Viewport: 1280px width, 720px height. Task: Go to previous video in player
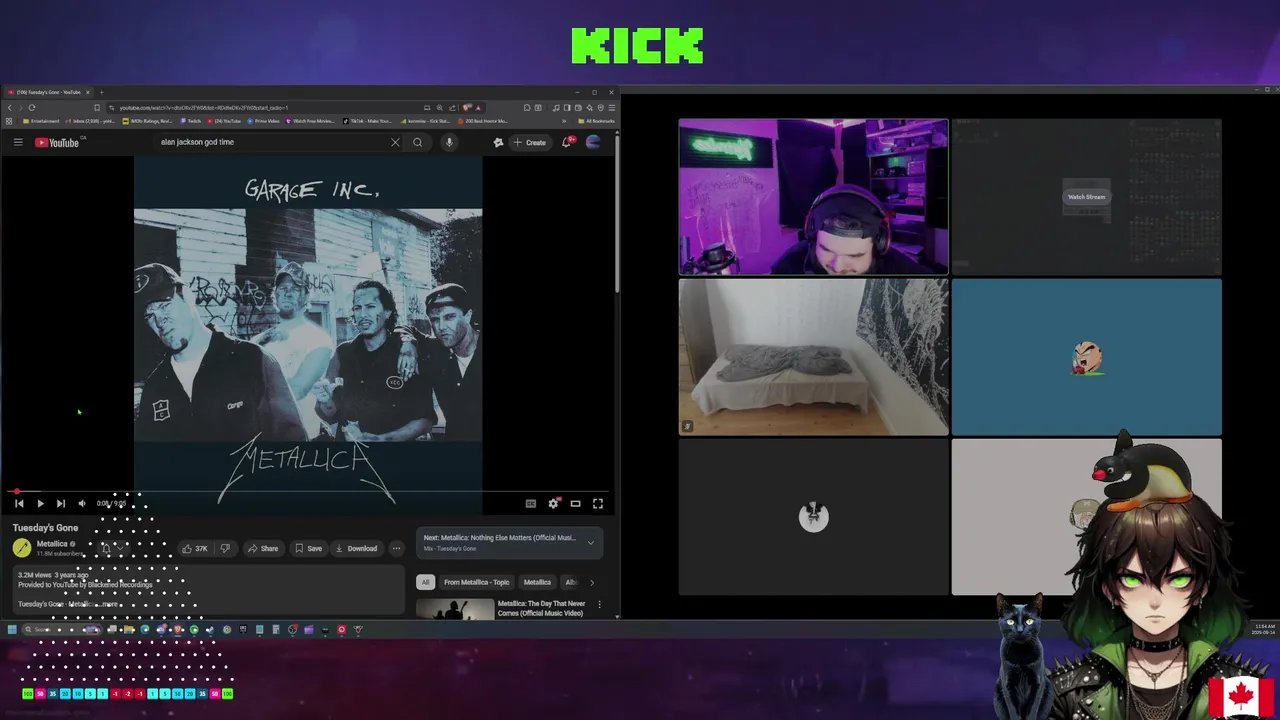[x=19, y=503]
